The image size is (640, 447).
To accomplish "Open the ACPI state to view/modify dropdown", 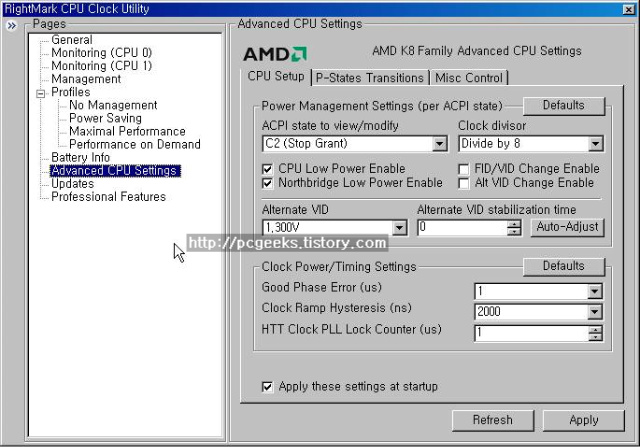I will (x=439, y=144).
